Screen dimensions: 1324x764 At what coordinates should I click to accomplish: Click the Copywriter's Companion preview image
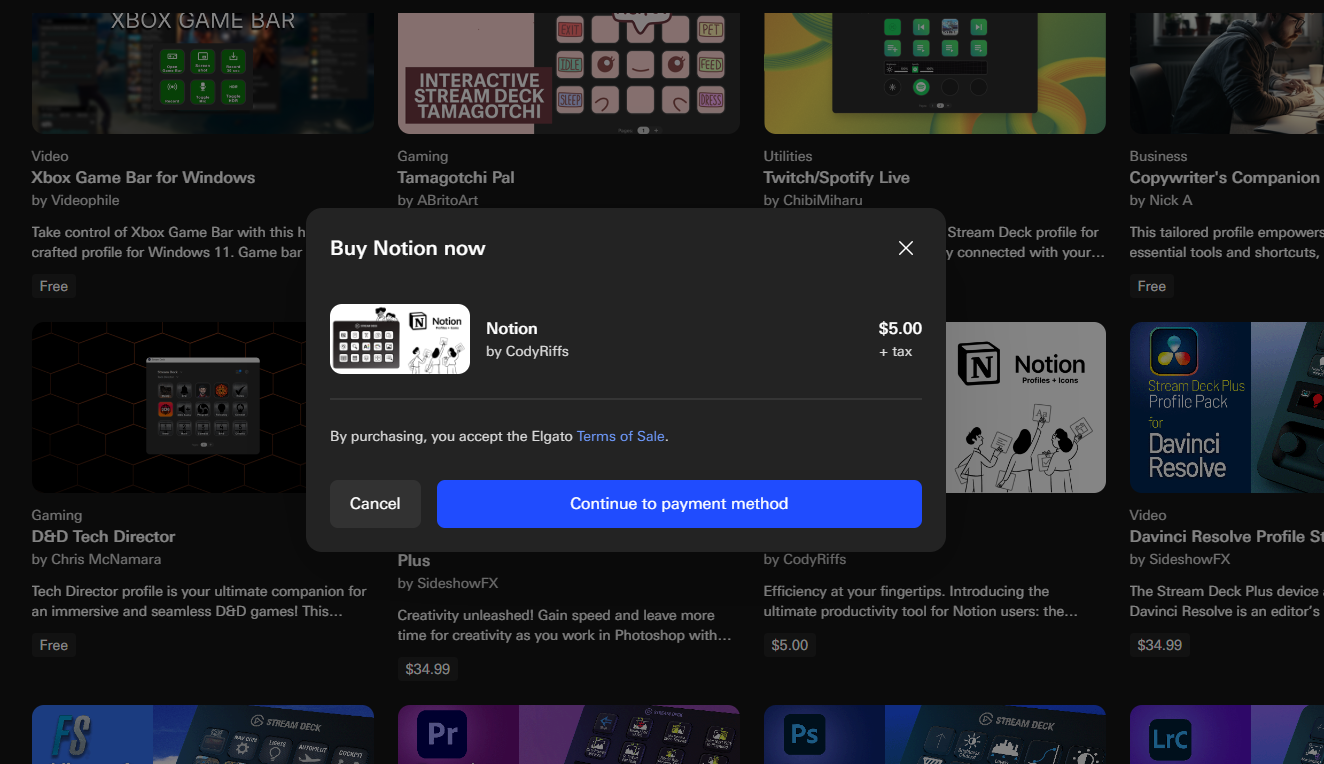pyautogui.click(x=1227, y=73)
